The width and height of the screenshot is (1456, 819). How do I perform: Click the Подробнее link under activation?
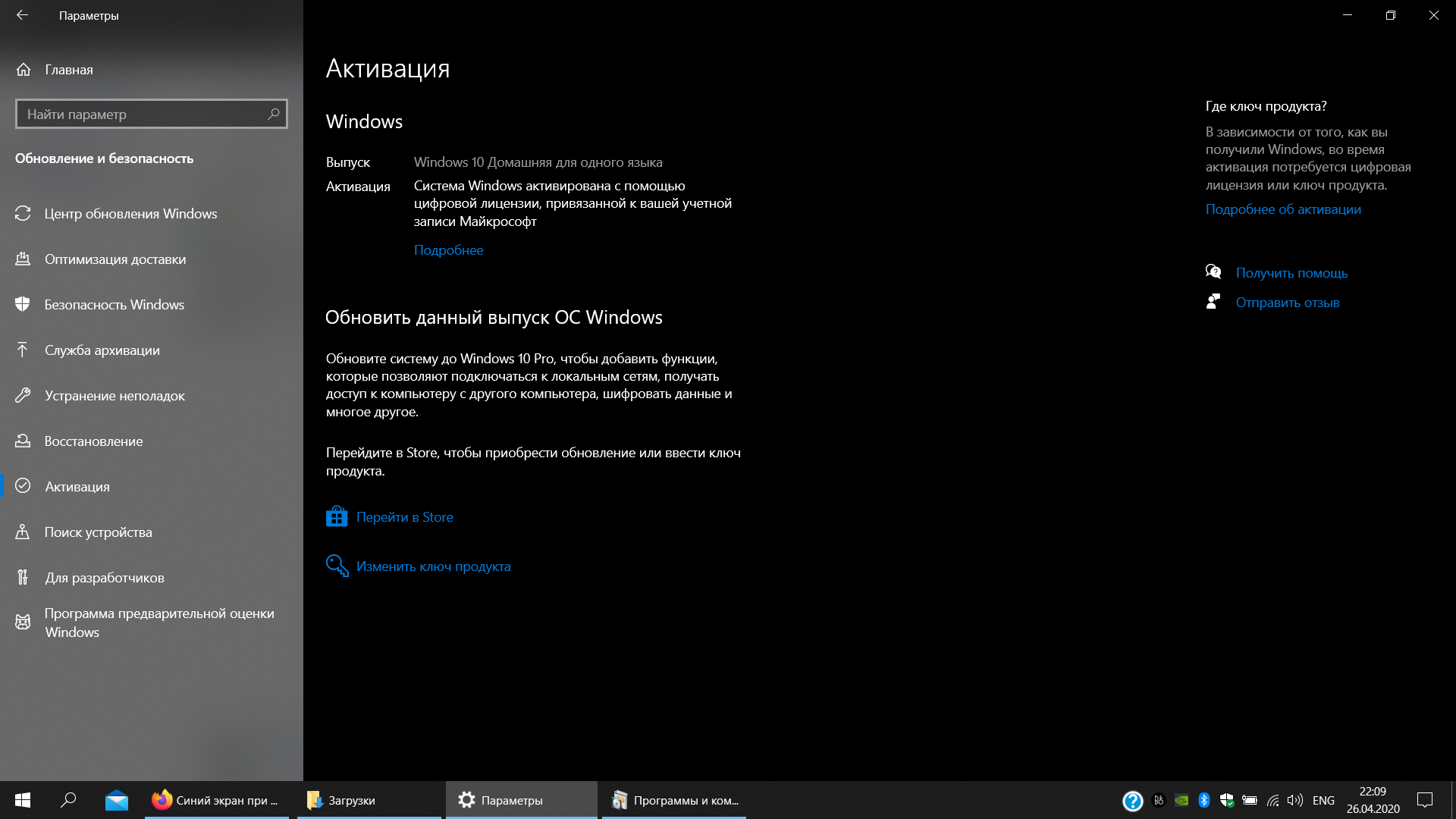point(448,250)
